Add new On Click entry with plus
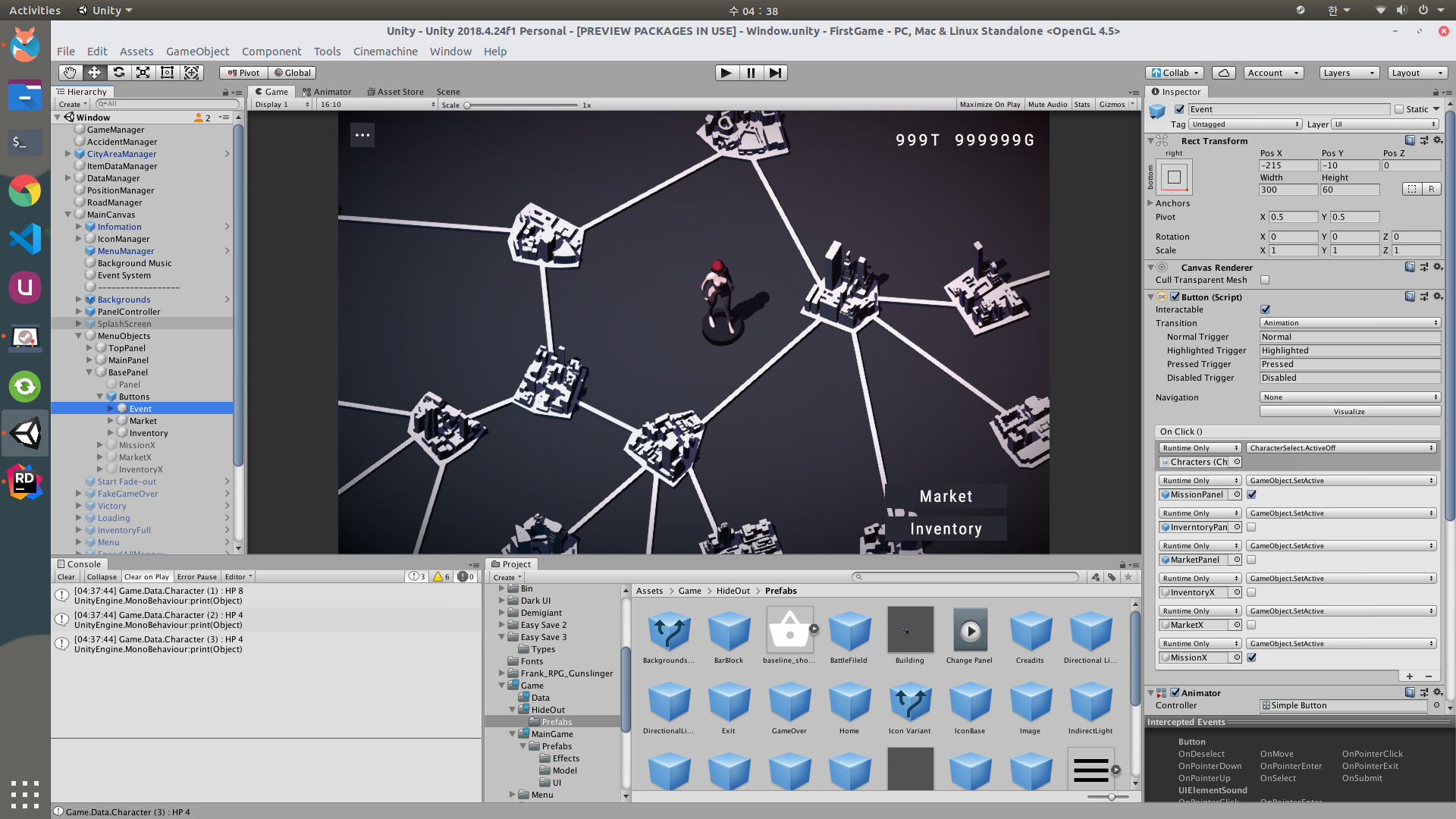The image size is (1456, 819). [x=1410, y=676]
